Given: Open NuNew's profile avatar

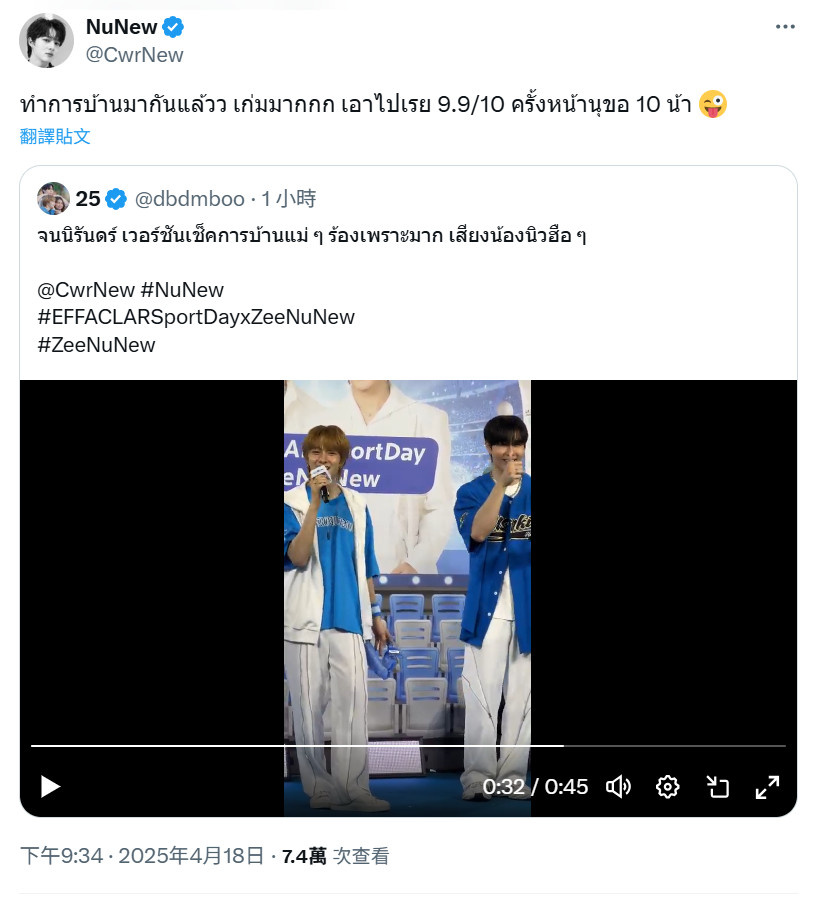Looking at the screenshot, I should coord(46,41).
